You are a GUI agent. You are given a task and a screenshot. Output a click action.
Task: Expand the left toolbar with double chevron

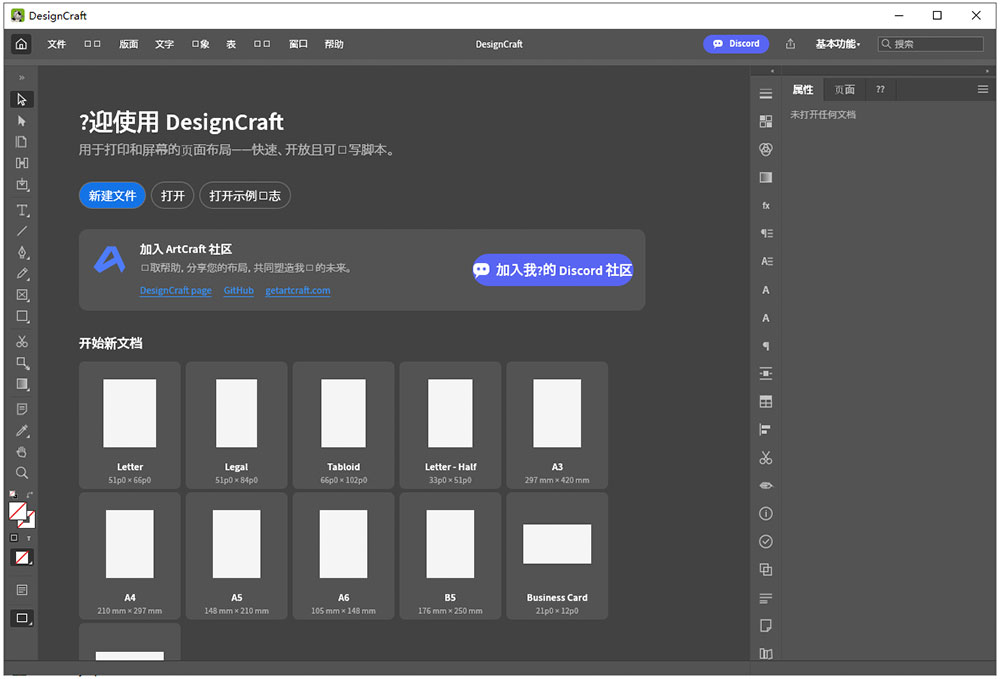pos(22,78)
